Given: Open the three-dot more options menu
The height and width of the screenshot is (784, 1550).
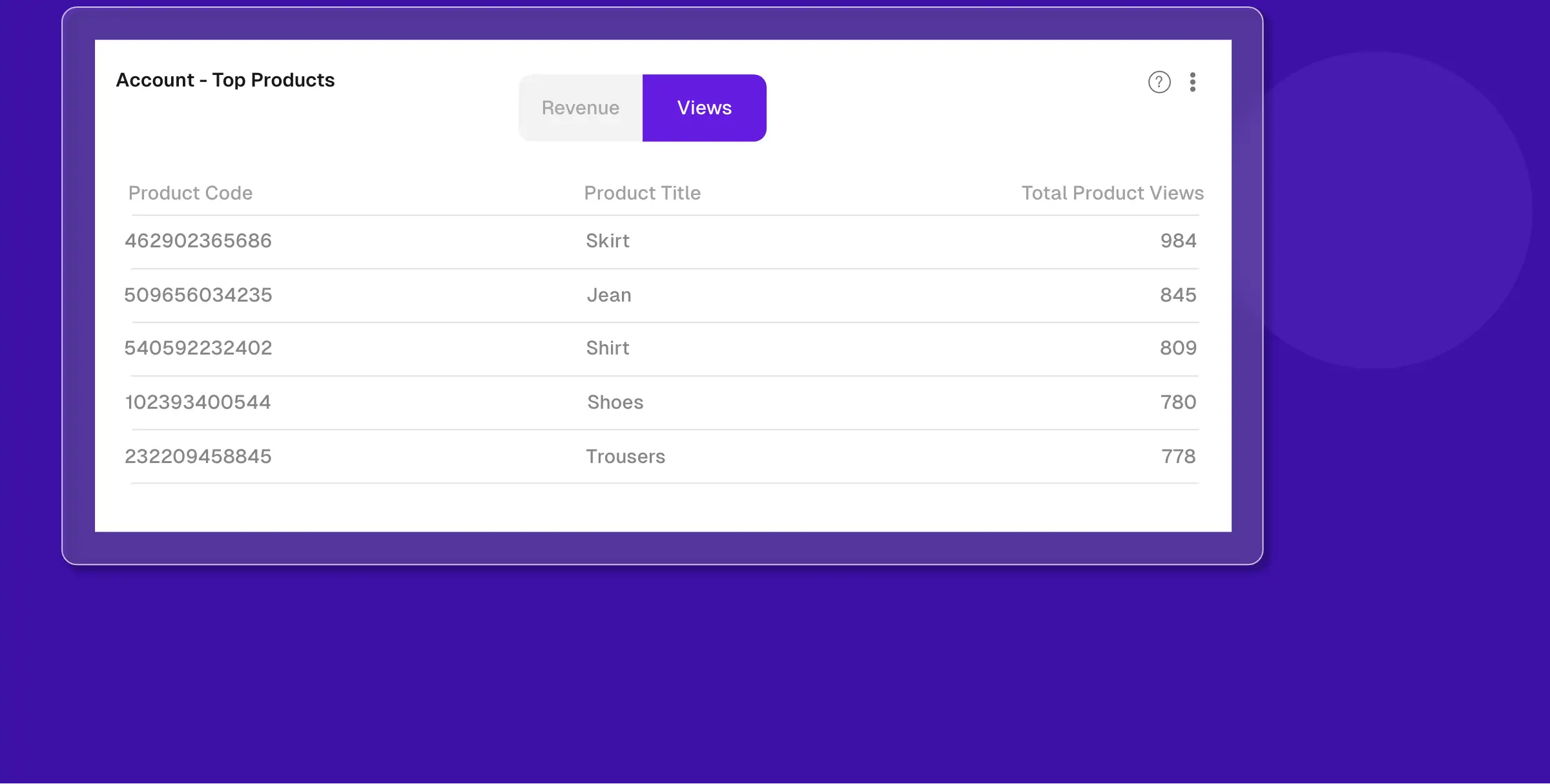Looking at the screenshot, I should [1193, 82].
